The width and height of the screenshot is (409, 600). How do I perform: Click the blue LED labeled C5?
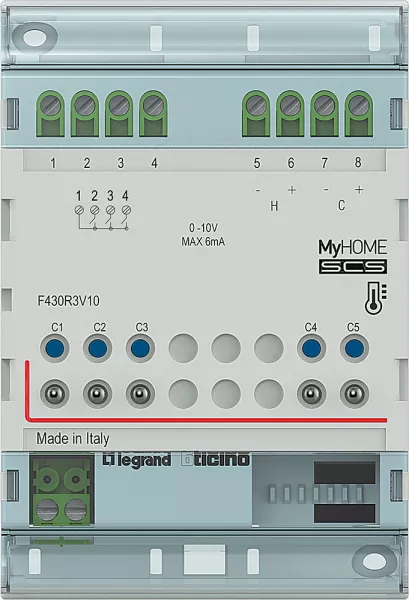[355, 348]
